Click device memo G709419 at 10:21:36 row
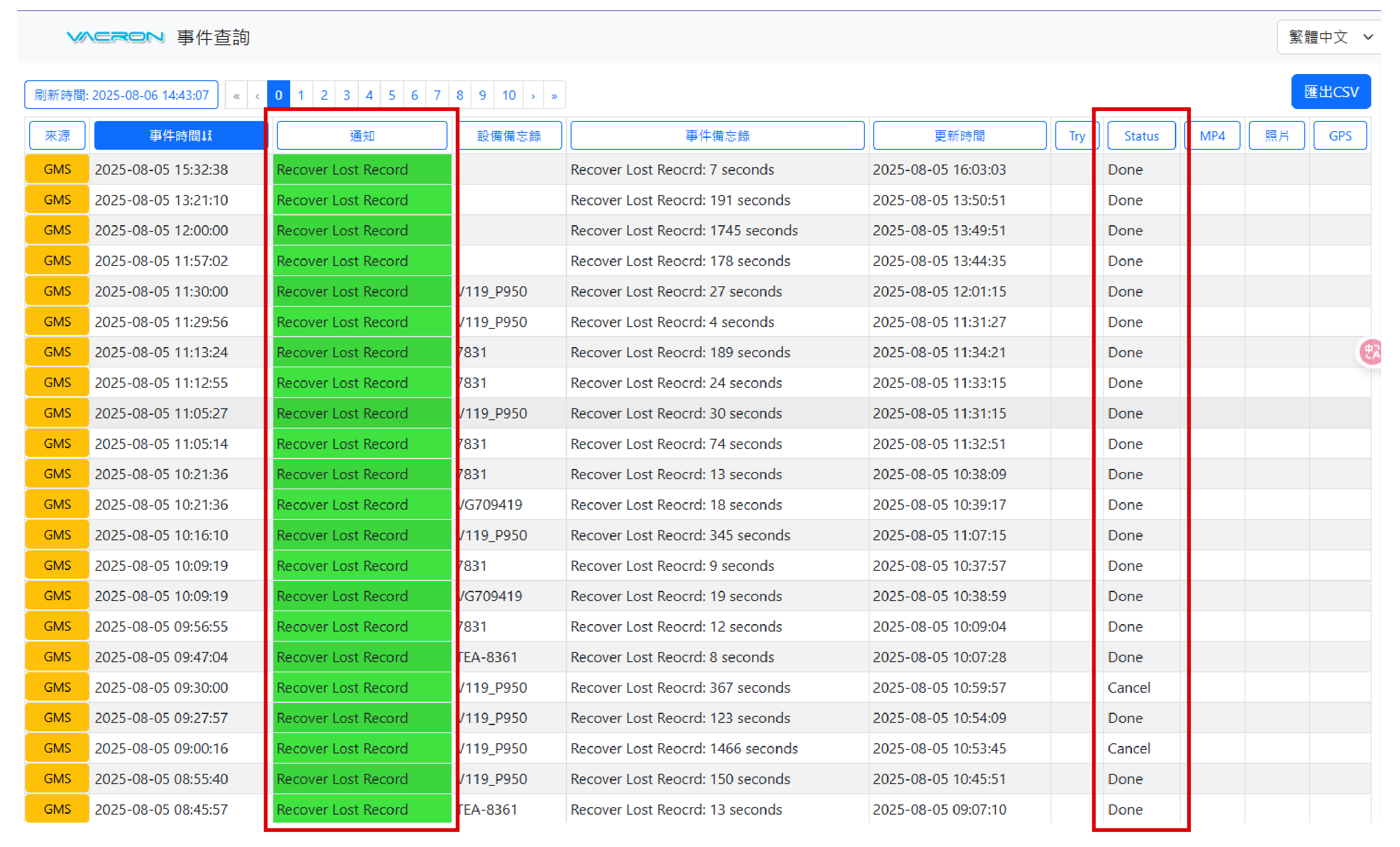The height and width of the screenshot is (847, 1400). pyautogui.click(x=490, y=505)
